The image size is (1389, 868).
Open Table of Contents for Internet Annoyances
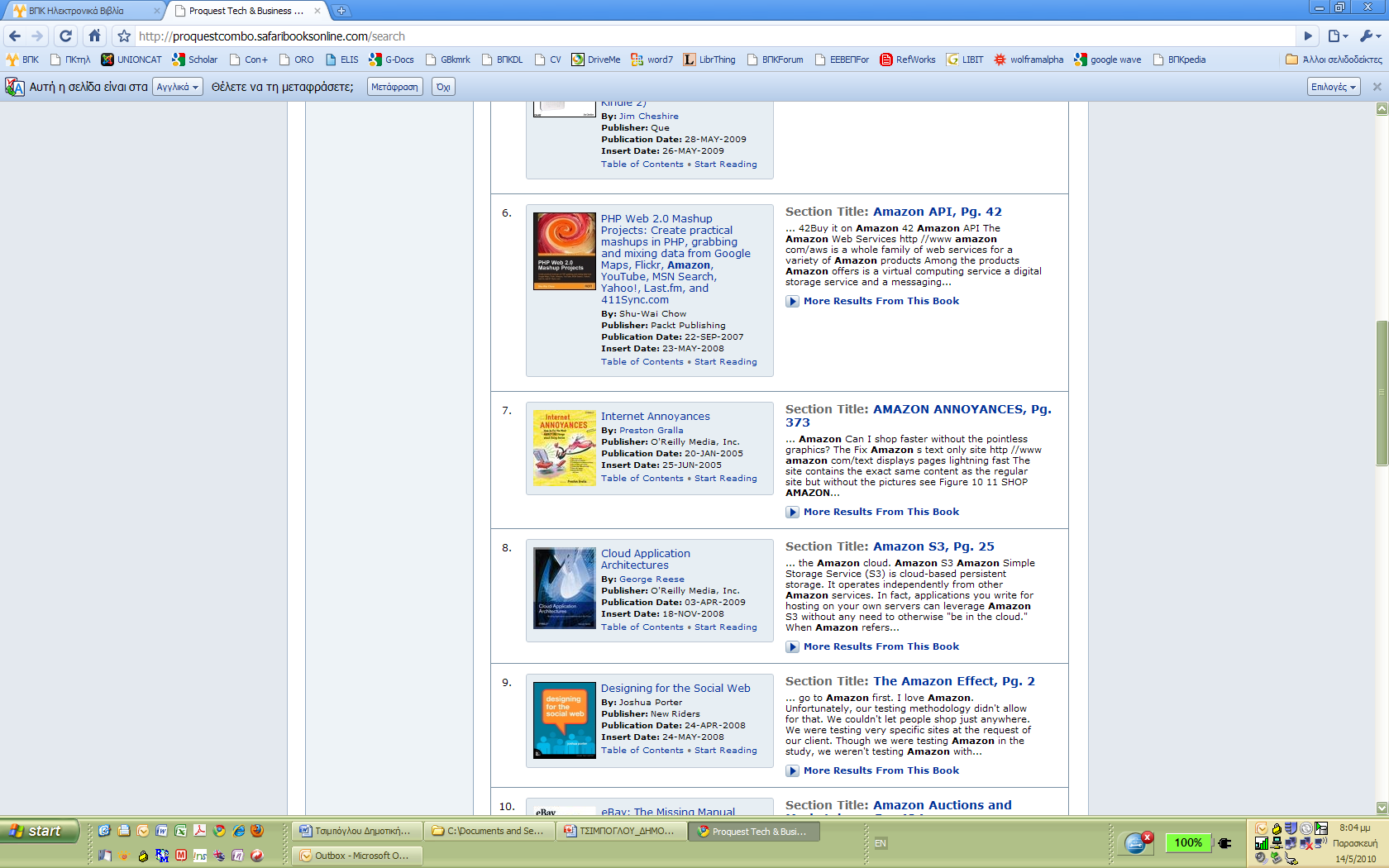click(x=642, y=479)
